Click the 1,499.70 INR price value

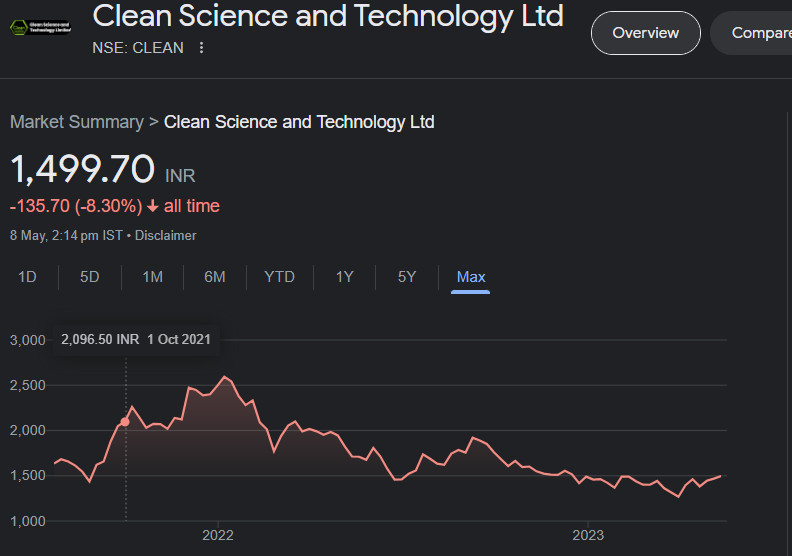tap(82, 170)
